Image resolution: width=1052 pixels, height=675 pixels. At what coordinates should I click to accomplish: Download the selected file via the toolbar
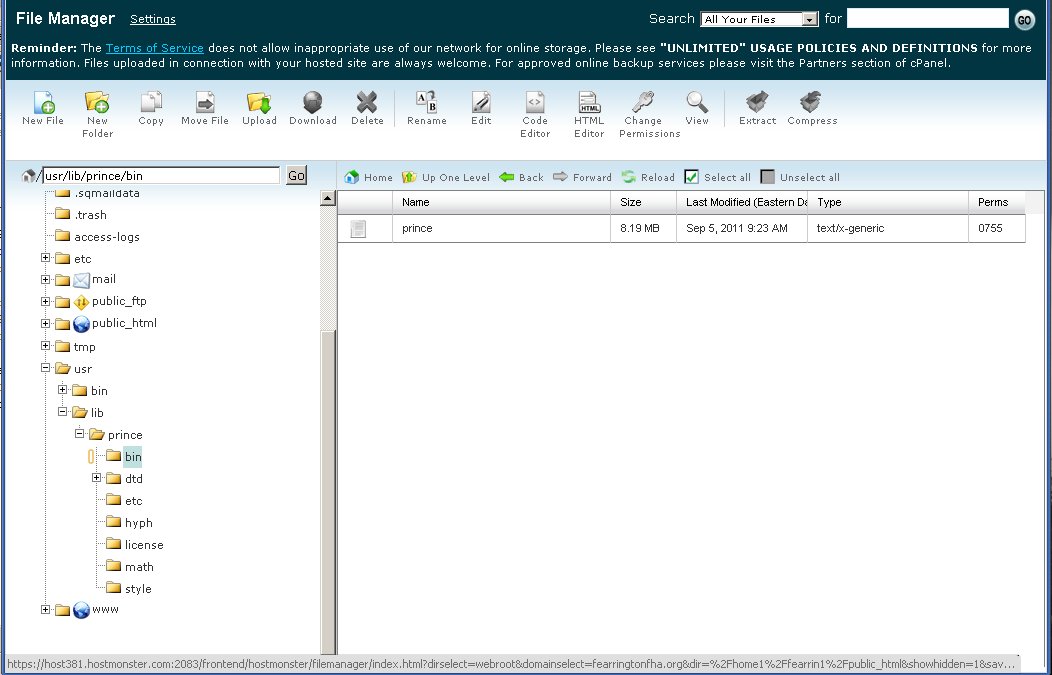point(313,102)
